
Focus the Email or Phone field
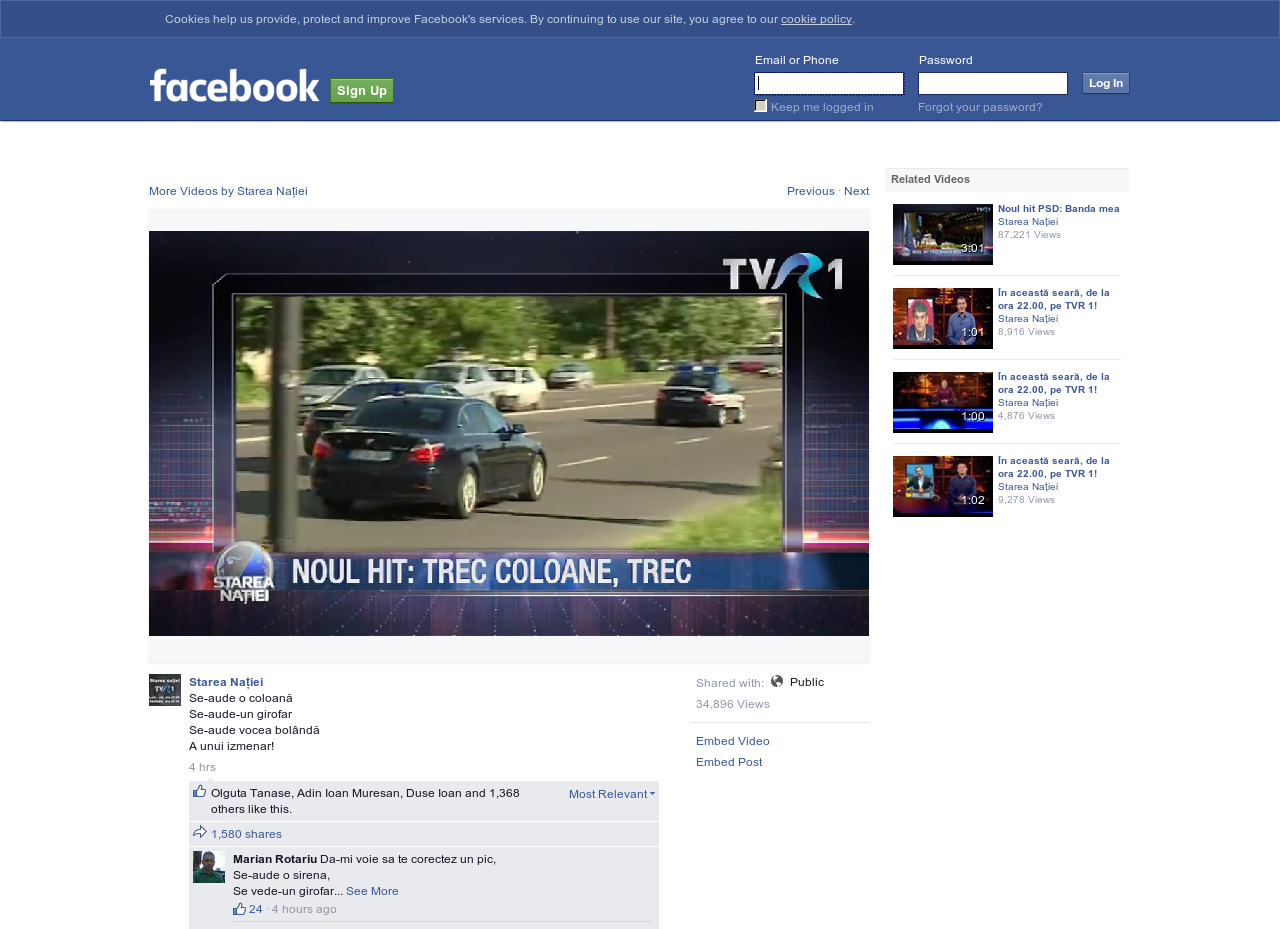(829, 83)
